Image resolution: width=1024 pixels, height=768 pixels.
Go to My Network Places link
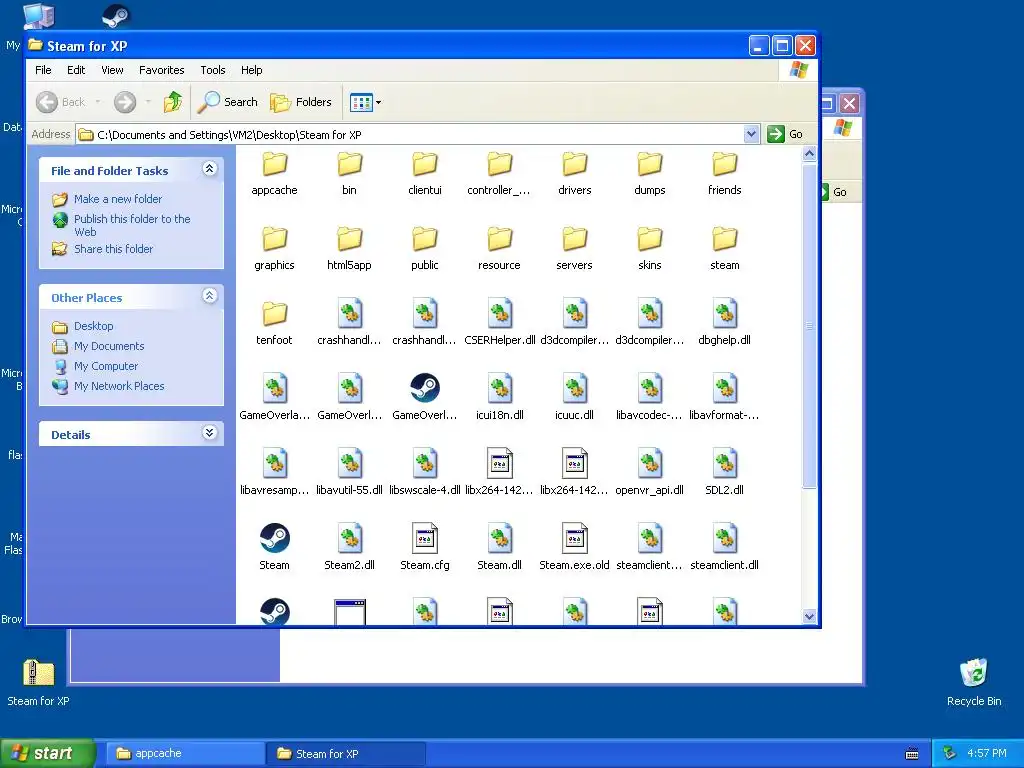119,386
